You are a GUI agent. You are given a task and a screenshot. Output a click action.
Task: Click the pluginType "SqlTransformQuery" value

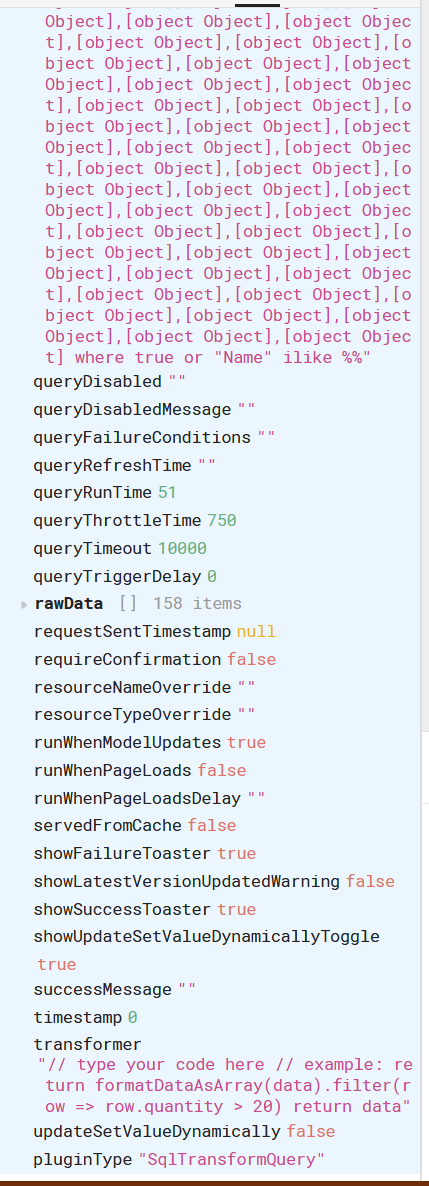click(231, 1160)
